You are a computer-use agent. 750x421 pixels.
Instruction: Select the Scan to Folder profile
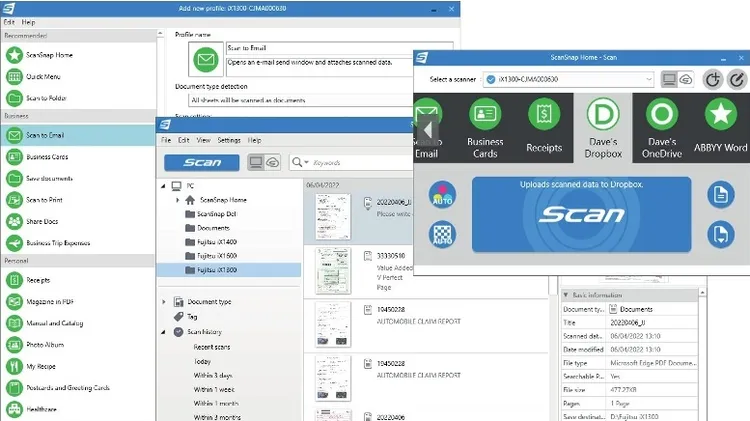[x=78, y=98]
